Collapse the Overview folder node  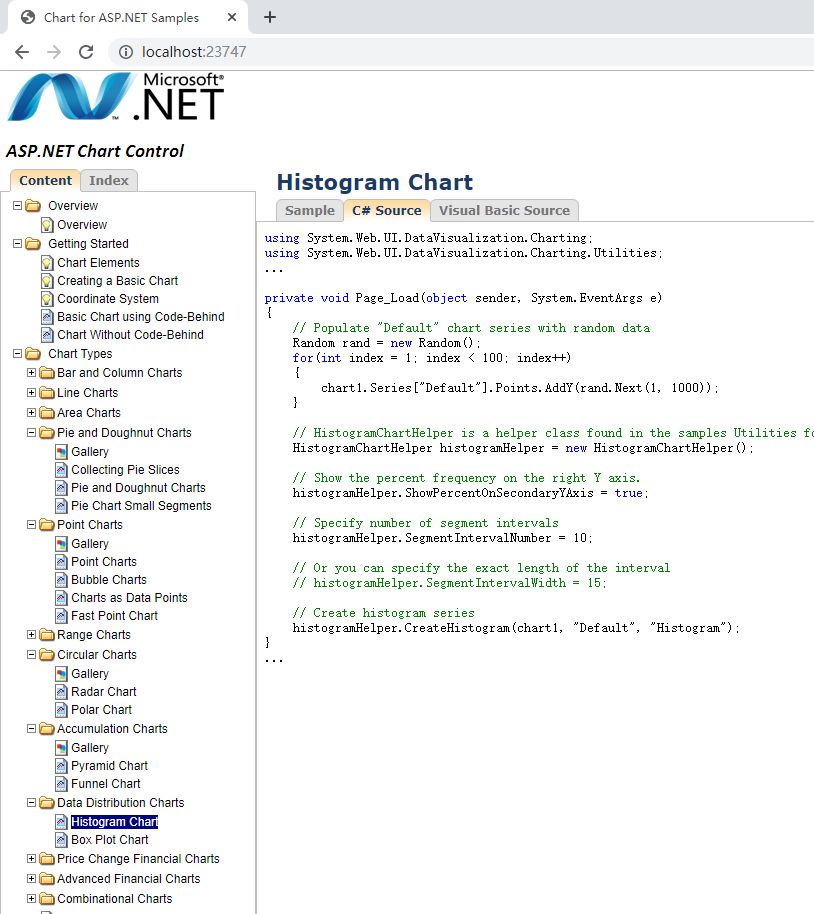(17, 206)
